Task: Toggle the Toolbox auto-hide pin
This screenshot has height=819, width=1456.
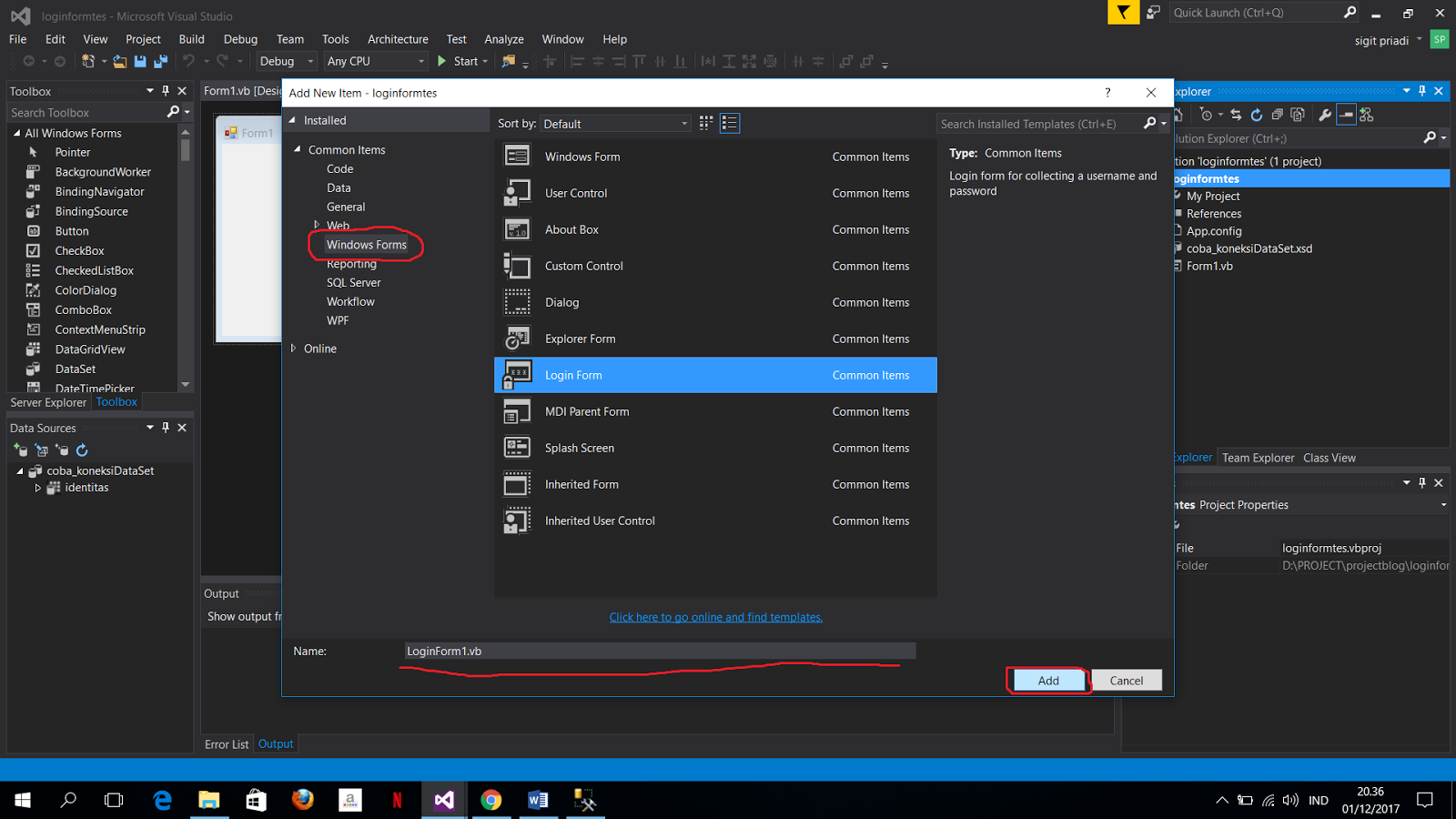Action: pyautogui.click(x=165, y=91)
